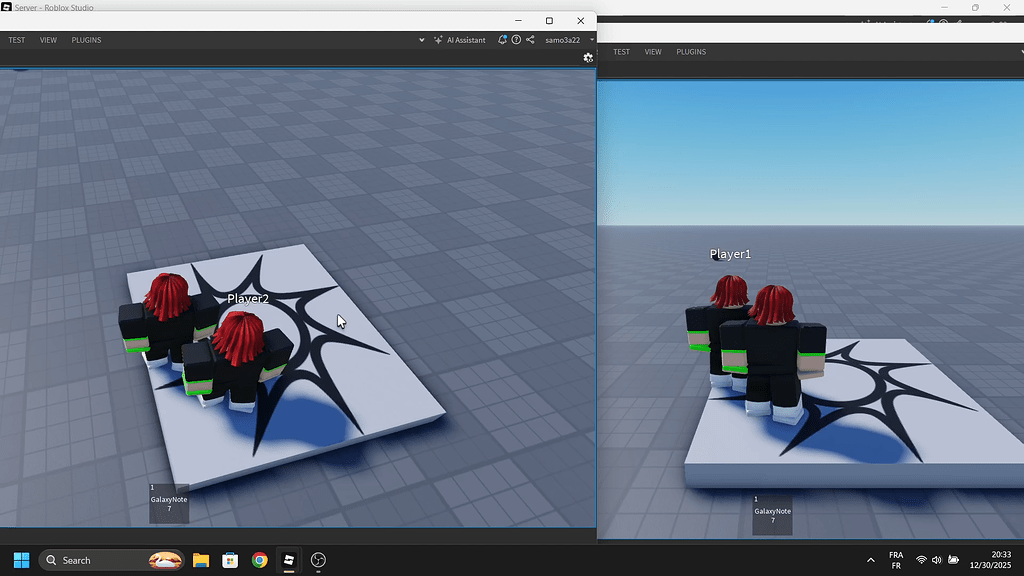Click the Help question-mark icon
1024x576 pixels.
[x=516, y=40]
